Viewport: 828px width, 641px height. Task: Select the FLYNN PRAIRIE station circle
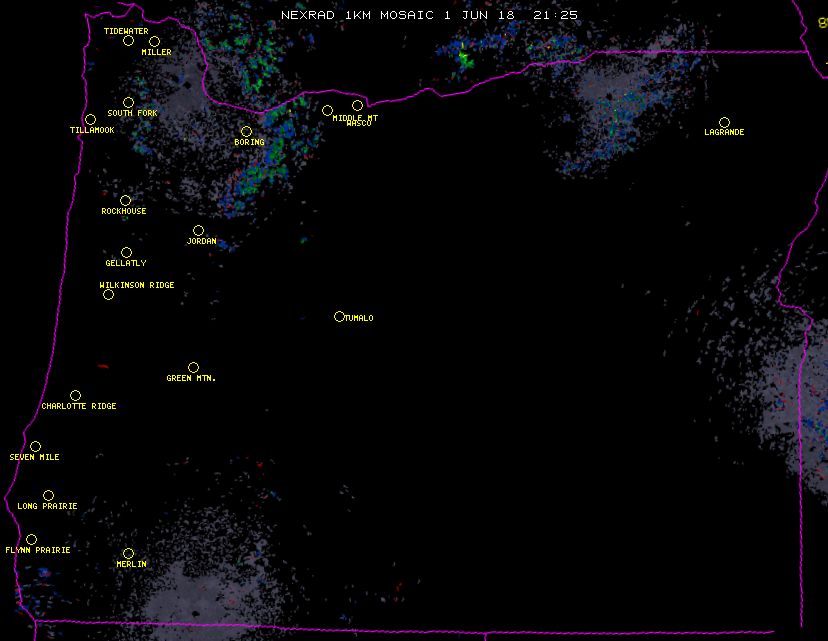(31, 539)
